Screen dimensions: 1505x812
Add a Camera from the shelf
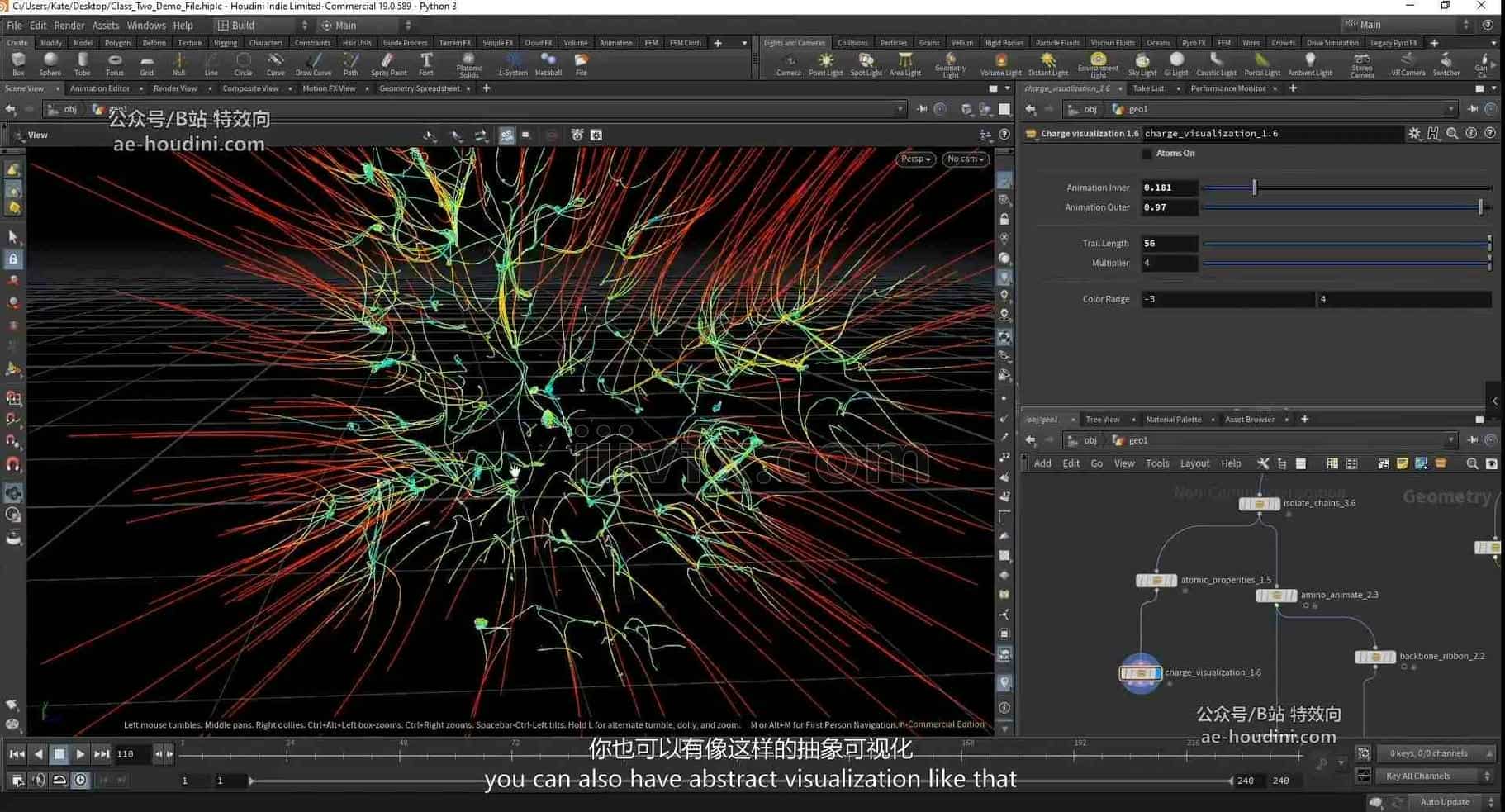pos(789,64)
